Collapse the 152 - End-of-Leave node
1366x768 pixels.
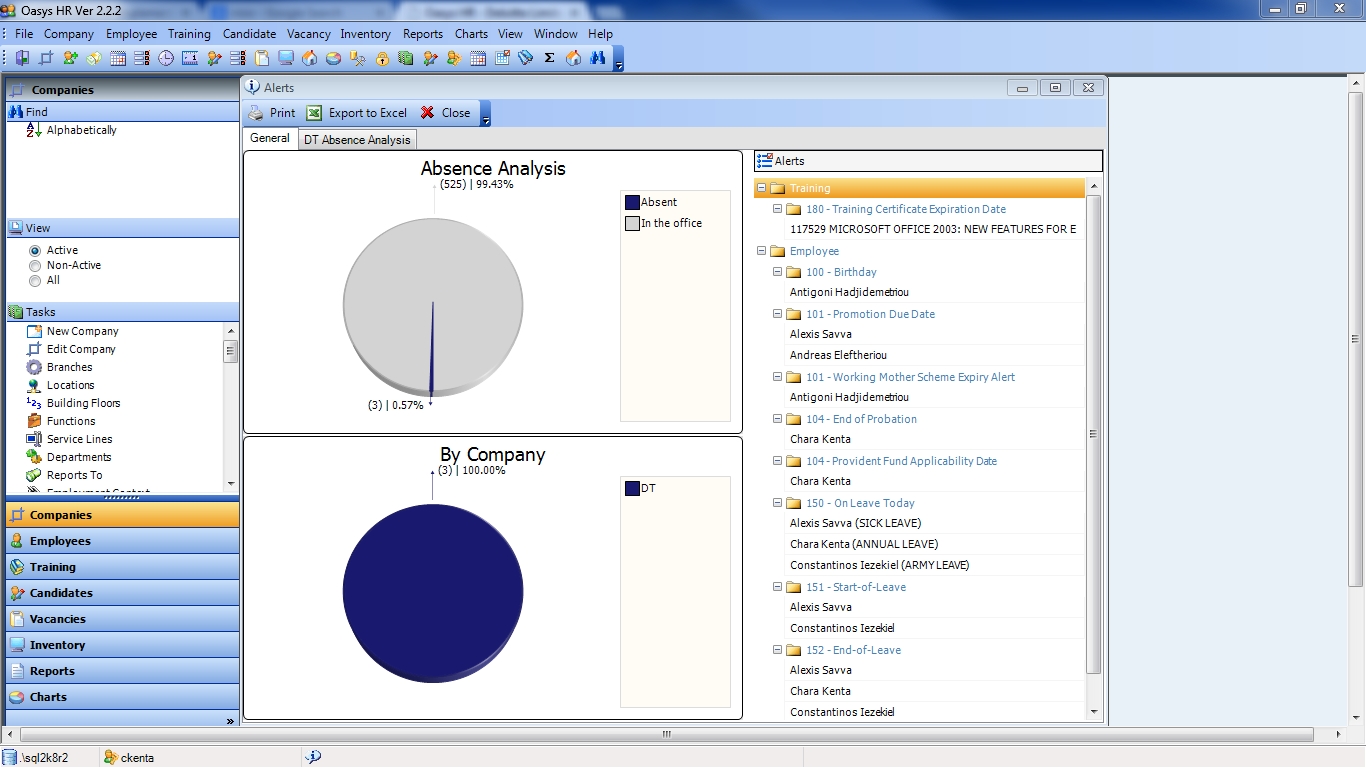[778, 650]
